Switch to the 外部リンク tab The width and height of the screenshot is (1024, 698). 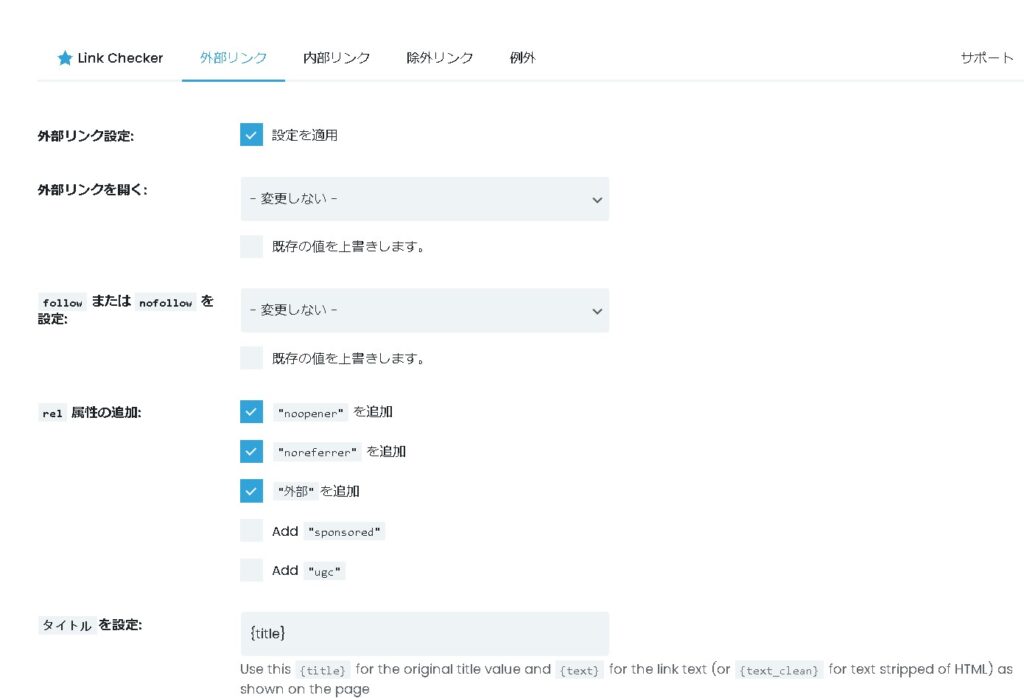tap(233, 58)
